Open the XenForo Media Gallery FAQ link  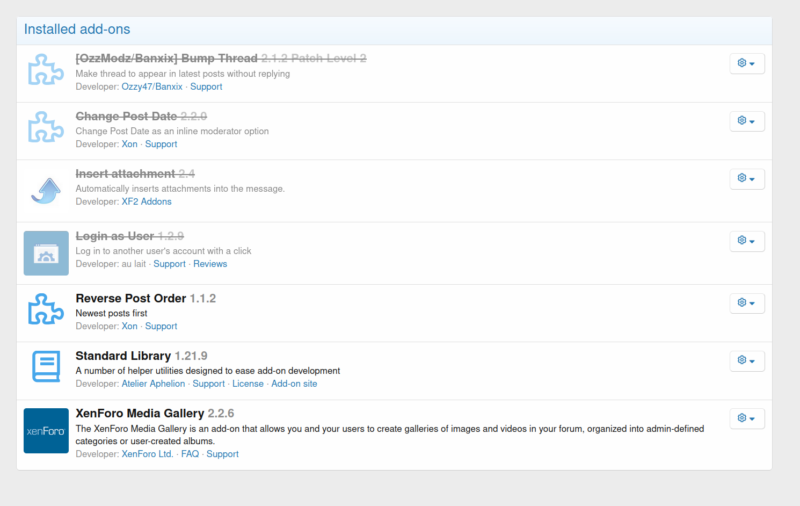coord(190,454)
